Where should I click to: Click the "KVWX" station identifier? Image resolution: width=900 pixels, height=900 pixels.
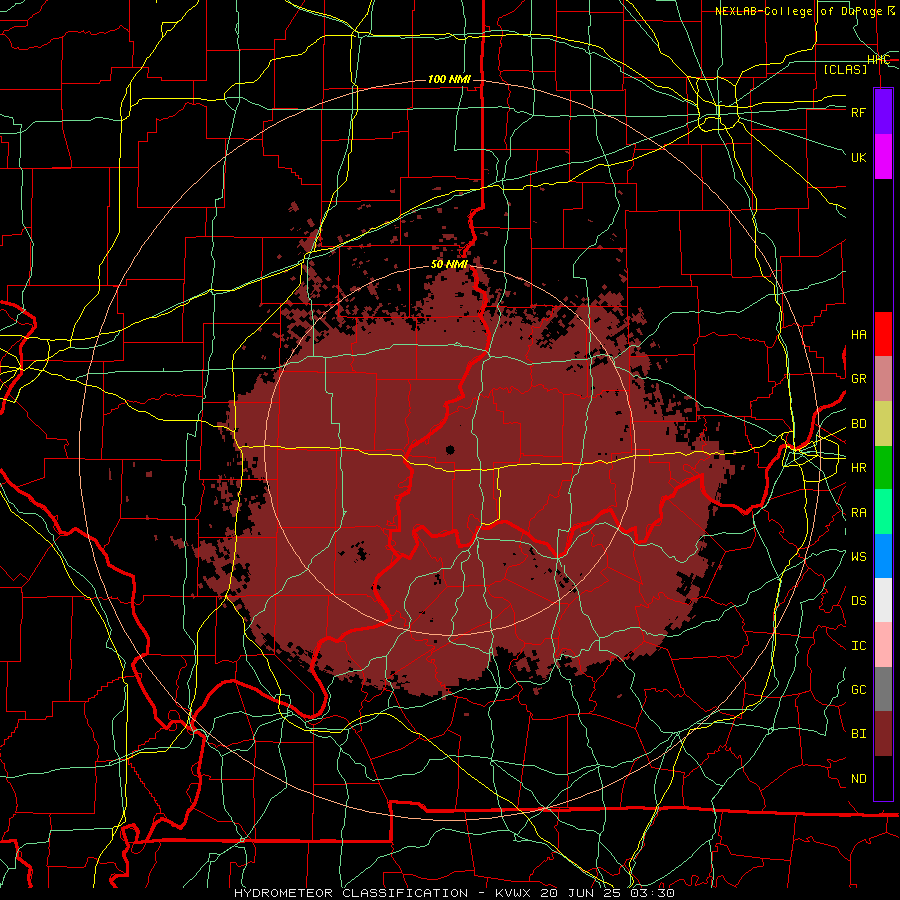pyautogui.click(x=513, y=893)
